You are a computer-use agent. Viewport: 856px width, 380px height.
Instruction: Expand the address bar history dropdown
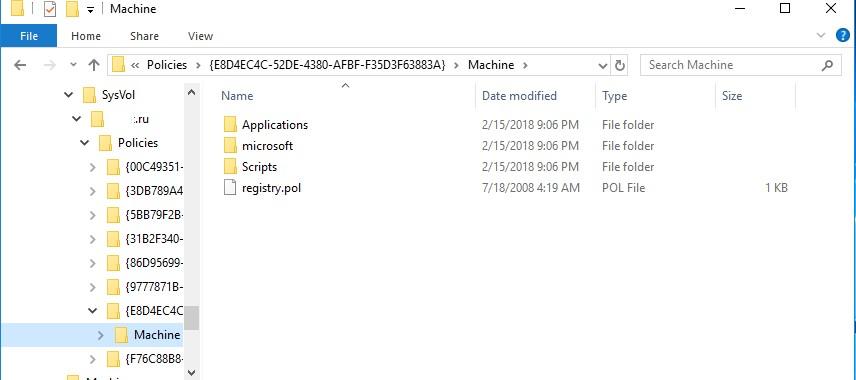603,66
